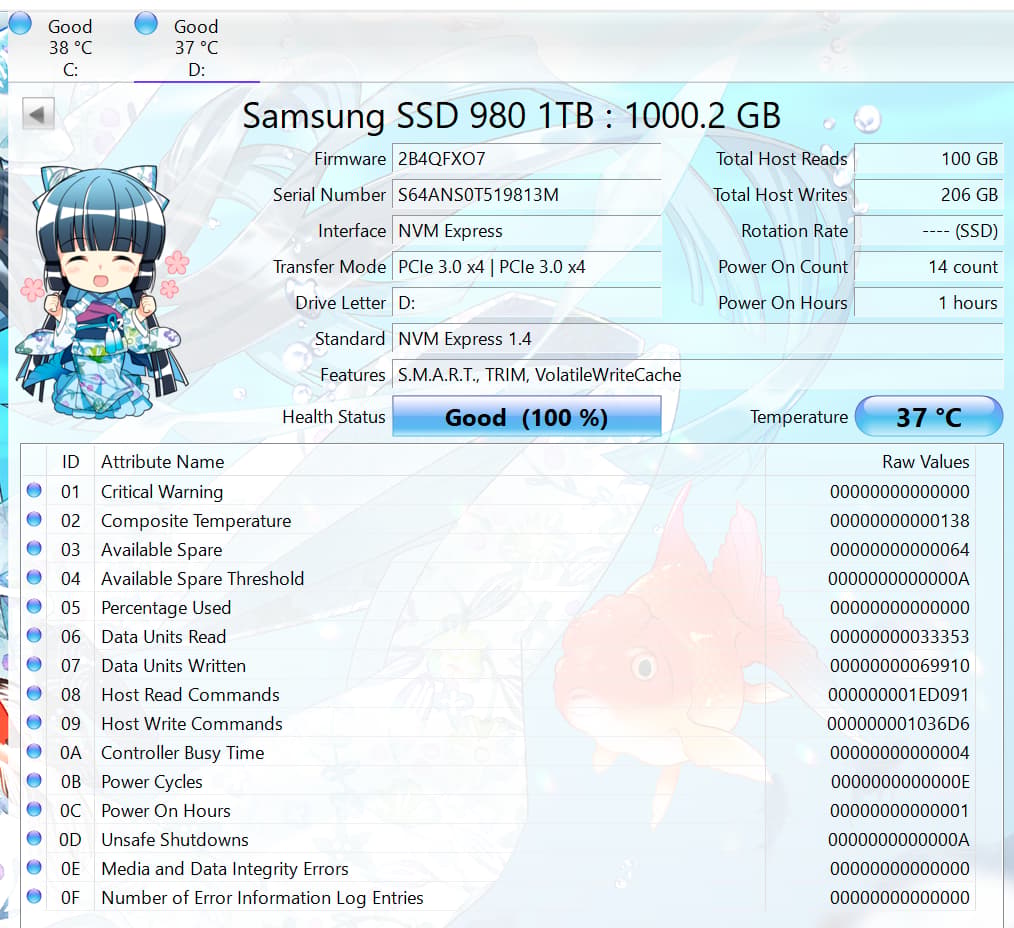The height and width of the screenshot is (928, 1014).
Task: Select the Composite Temperature attribute name
Action: pyautogui.click(x=196, y=521)
